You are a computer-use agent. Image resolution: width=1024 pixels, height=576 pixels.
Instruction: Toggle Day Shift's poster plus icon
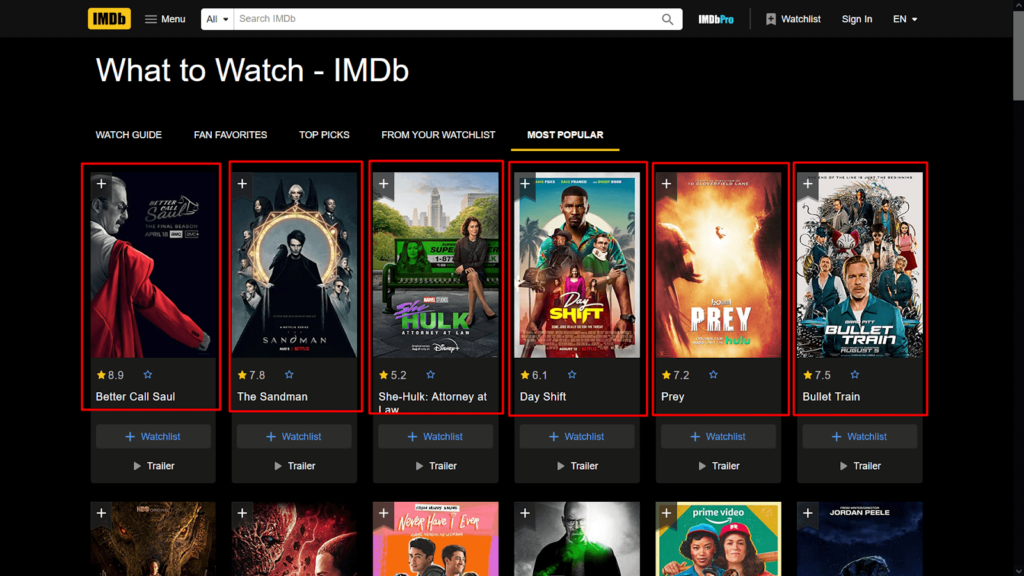pyautogui.click(x=524, y=183)
